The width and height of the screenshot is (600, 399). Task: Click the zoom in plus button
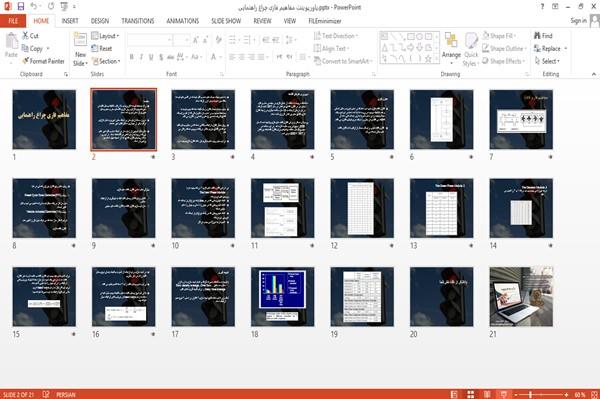pyautogui.click(x=566, y=394)
